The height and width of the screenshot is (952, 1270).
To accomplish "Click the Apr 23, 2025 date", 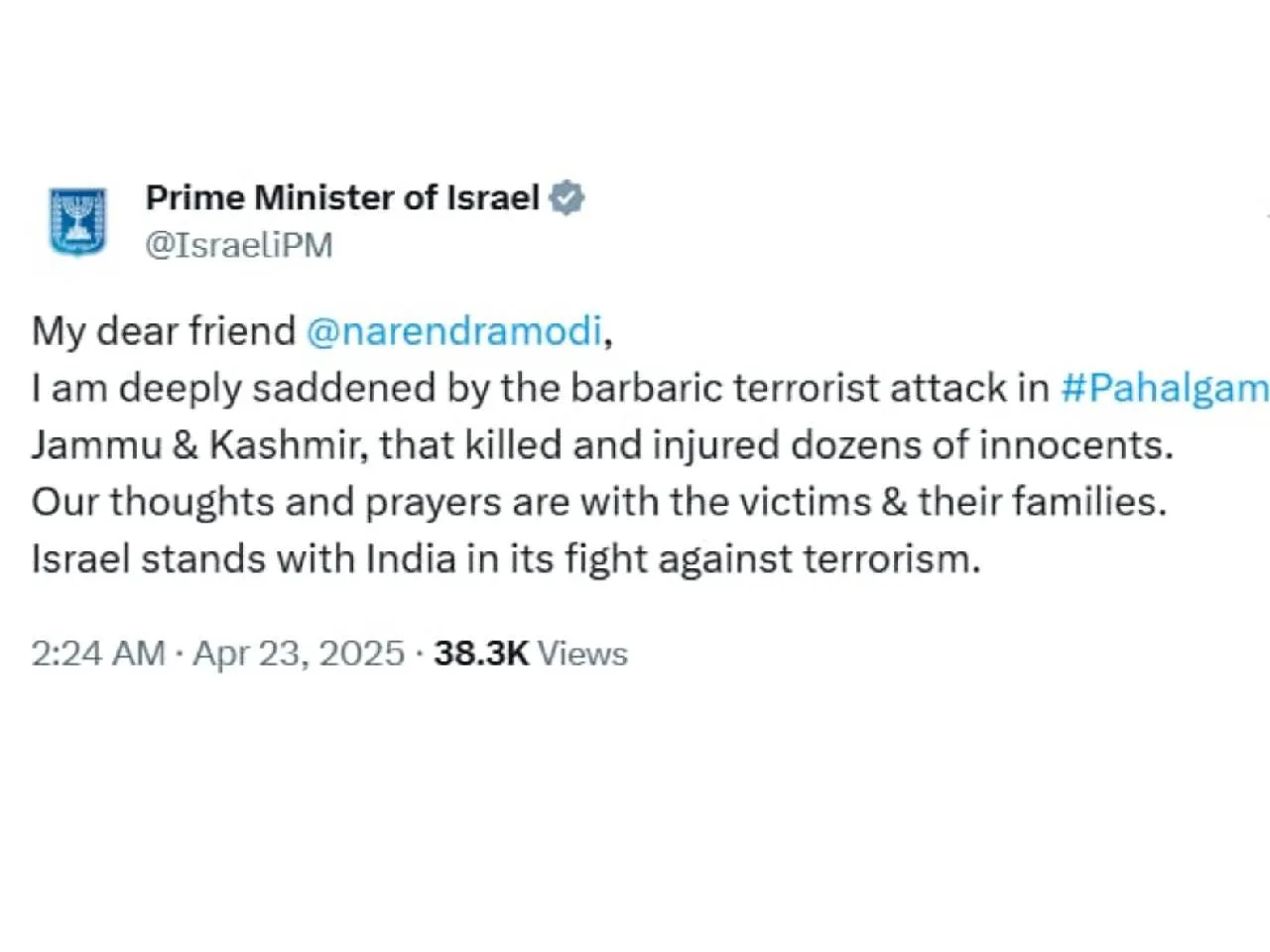I will [x=299, y=654].
